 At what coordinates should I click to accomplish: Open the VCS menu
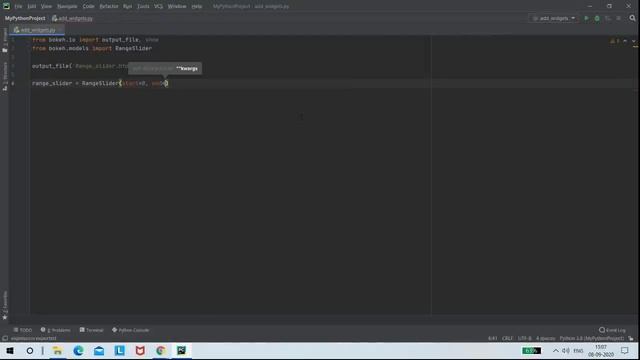(x=158, y=7)
